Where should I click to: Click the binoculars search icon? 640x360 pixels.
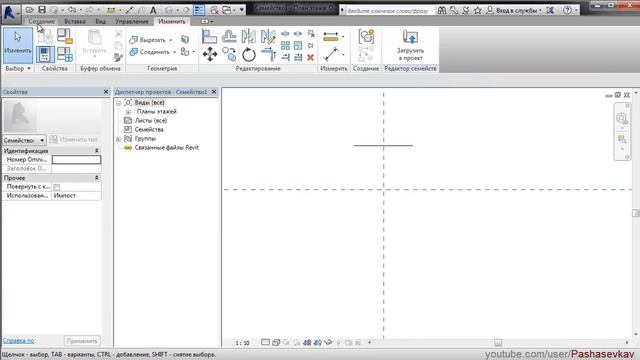(x=442, y=10)
